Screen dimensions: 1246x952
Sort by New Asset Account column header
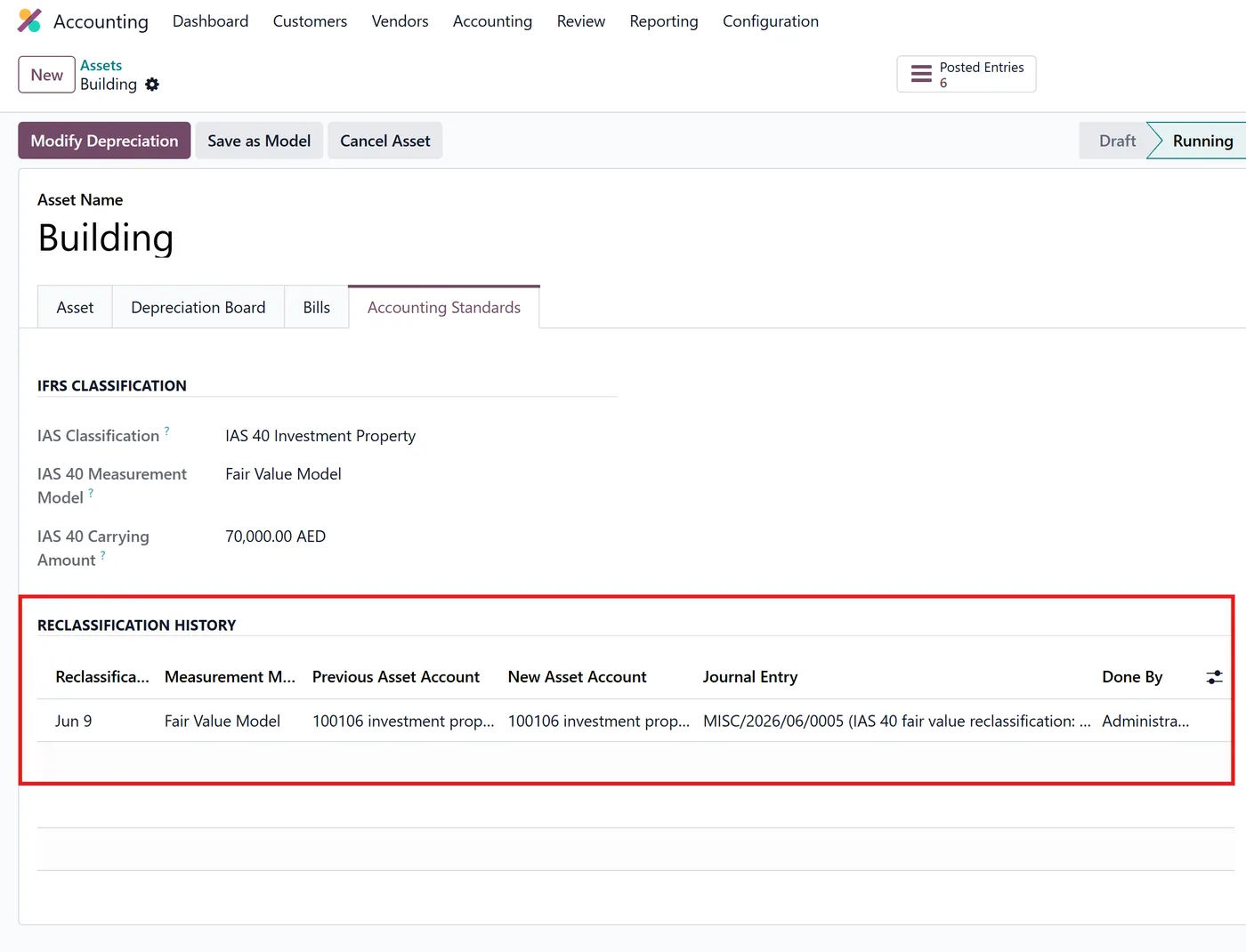[578, 677]
